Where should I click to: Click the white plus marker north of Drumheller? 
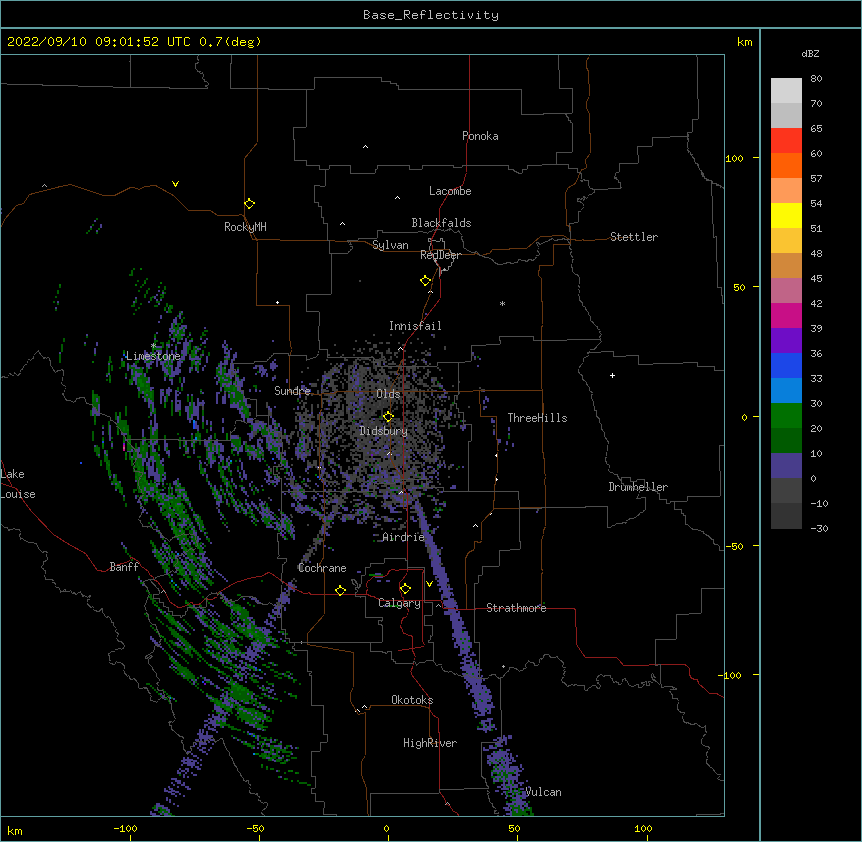(612, 375)
